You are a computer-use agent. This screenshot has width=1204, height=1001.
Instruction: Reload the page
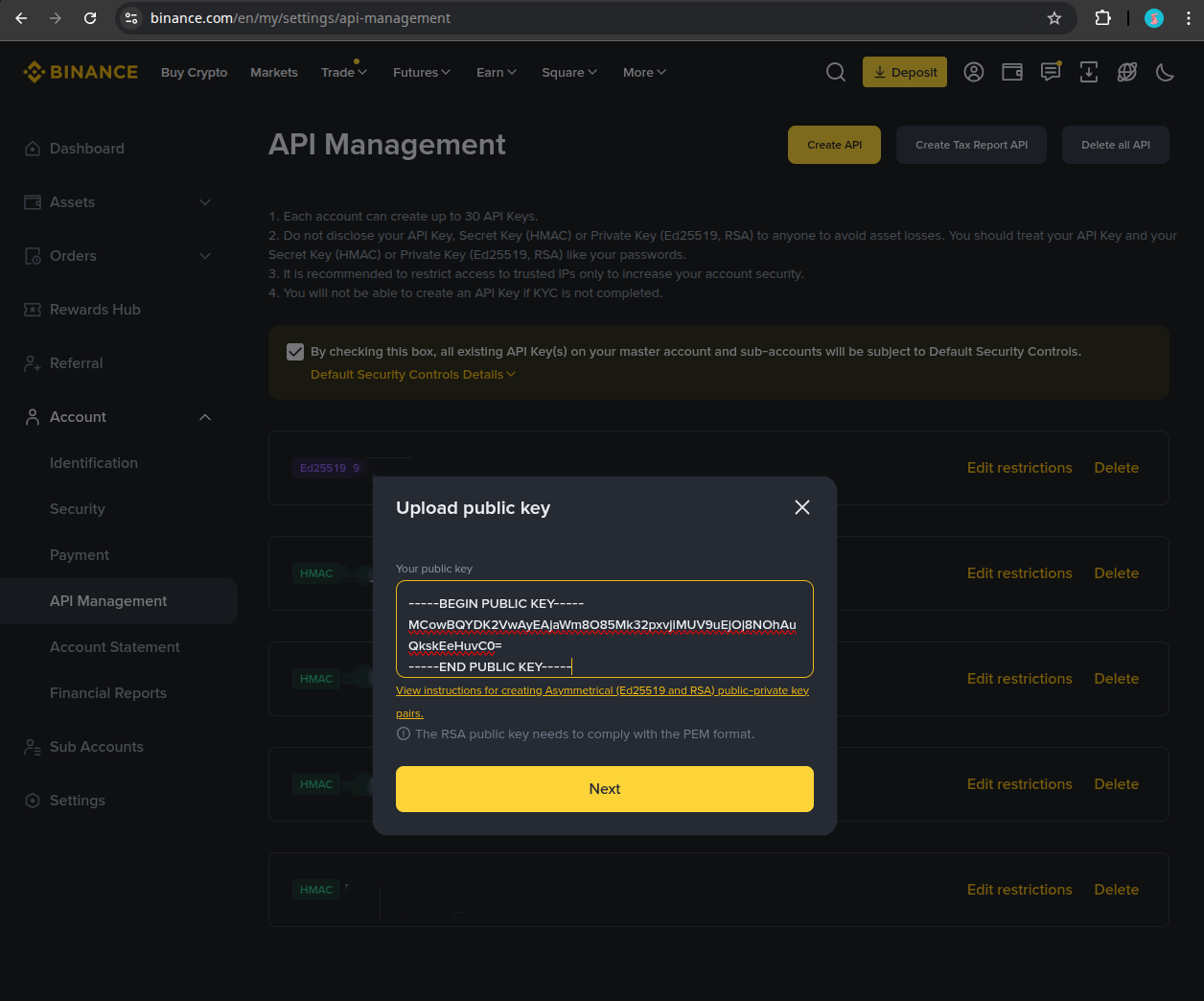(90, 18)
